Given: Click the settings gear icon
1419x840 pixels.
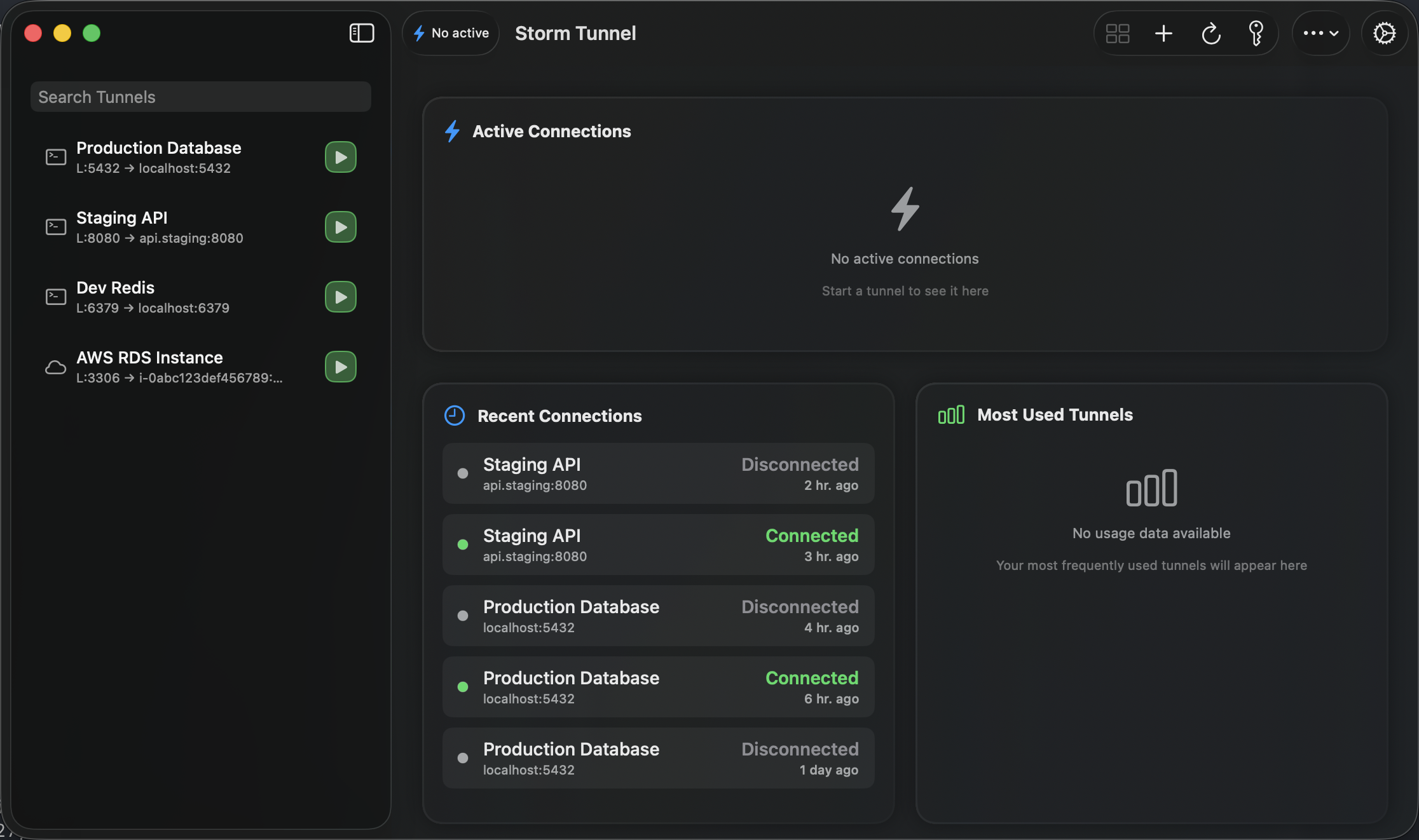Looking at the screenshot, I should pos(1385,33).
